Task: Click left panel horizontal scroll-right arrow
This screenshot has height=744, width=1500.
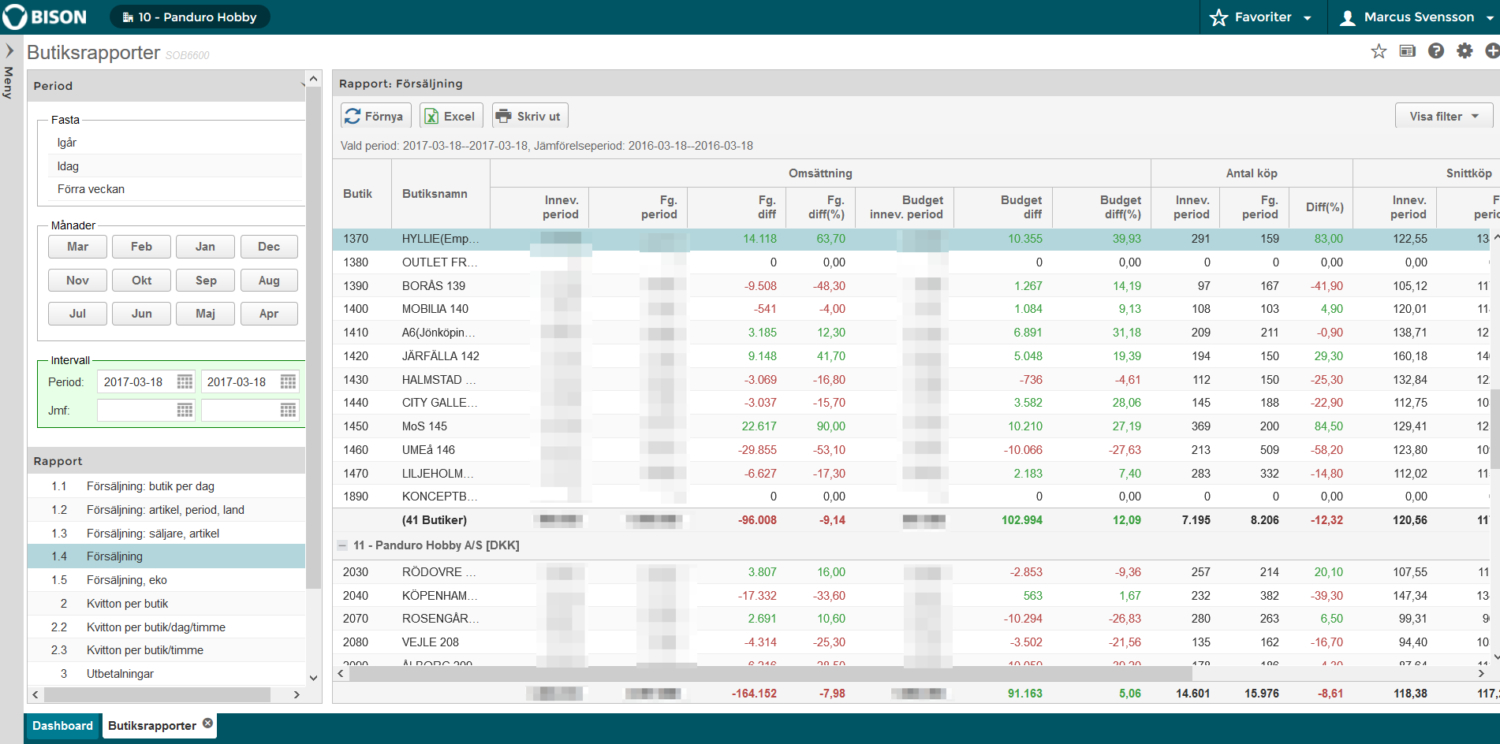Action: click(296, 694)
